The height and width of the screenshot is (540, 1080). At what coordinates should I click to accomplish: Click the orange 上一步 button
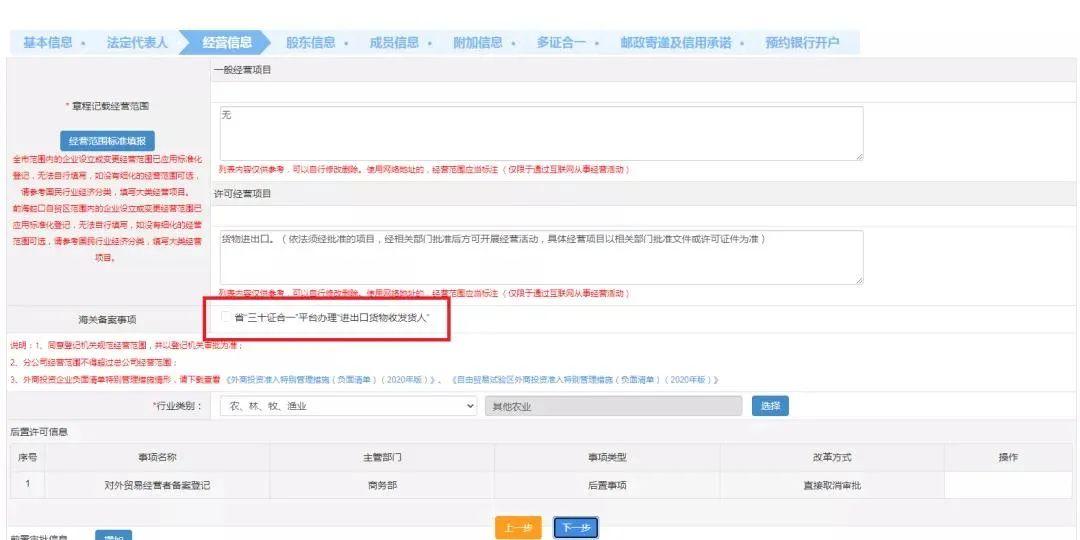517,528
